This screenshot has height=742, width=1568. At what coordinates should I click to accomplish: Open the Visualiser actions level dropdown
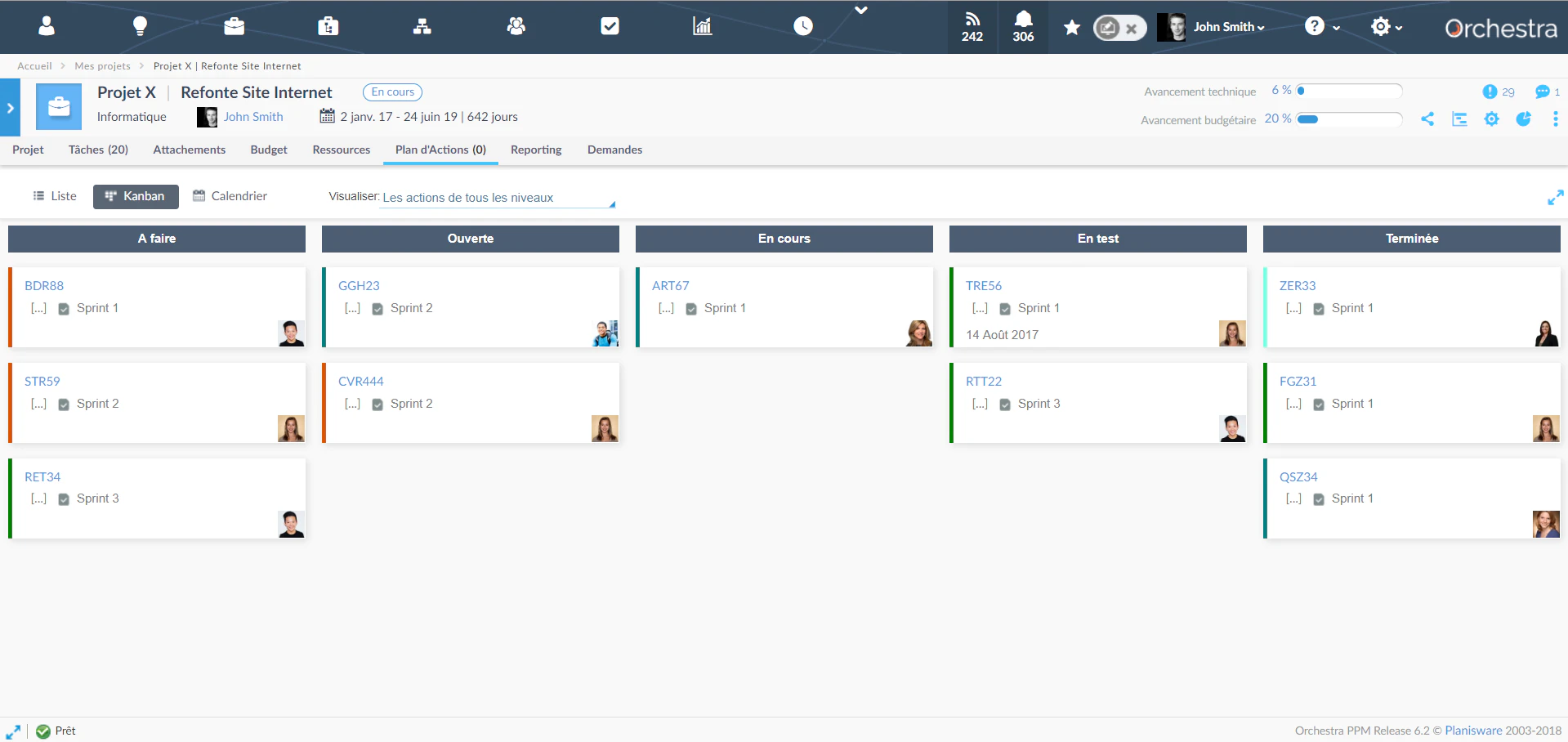[x=498, y=198]
